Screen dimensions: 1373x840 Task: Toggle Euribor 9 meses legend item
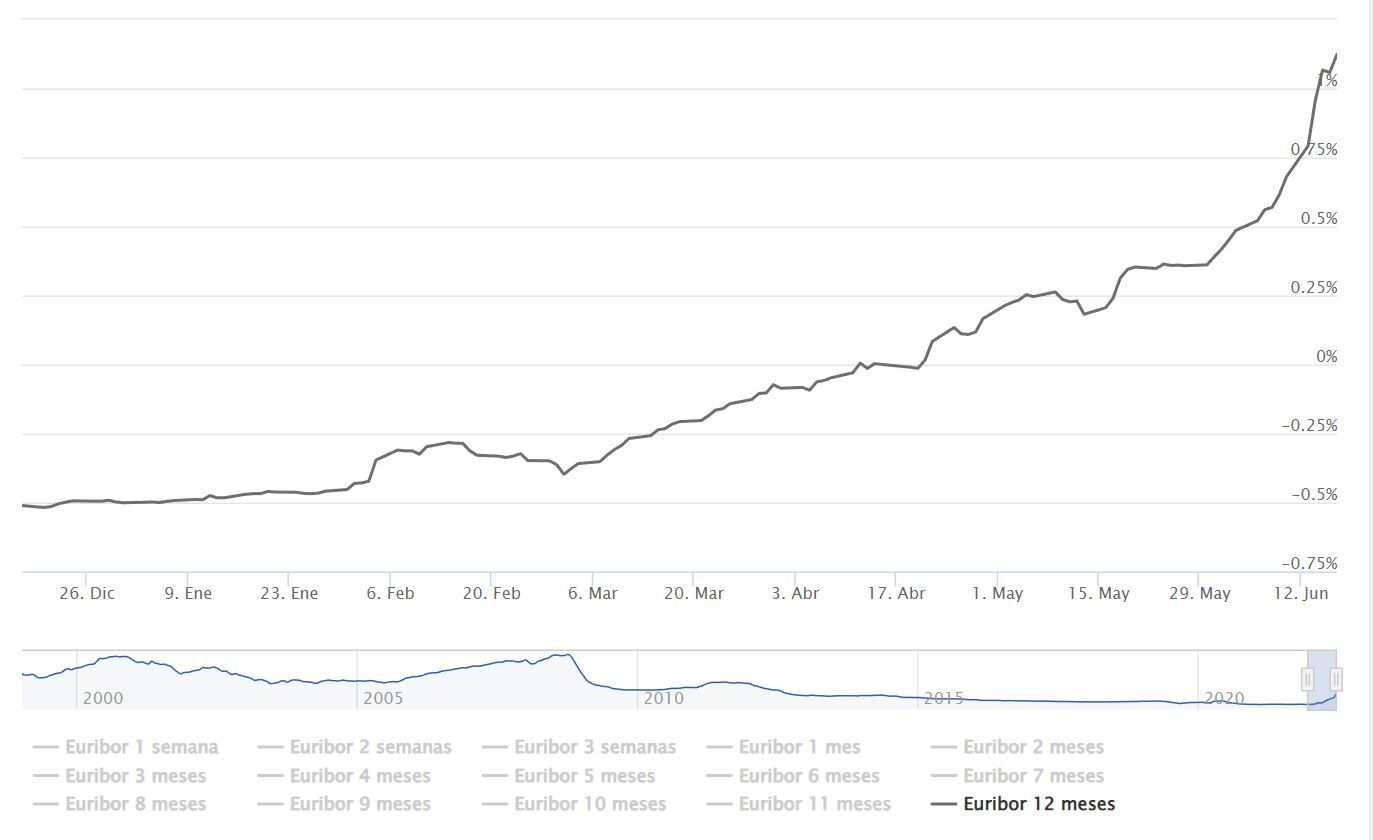point(360,804)
